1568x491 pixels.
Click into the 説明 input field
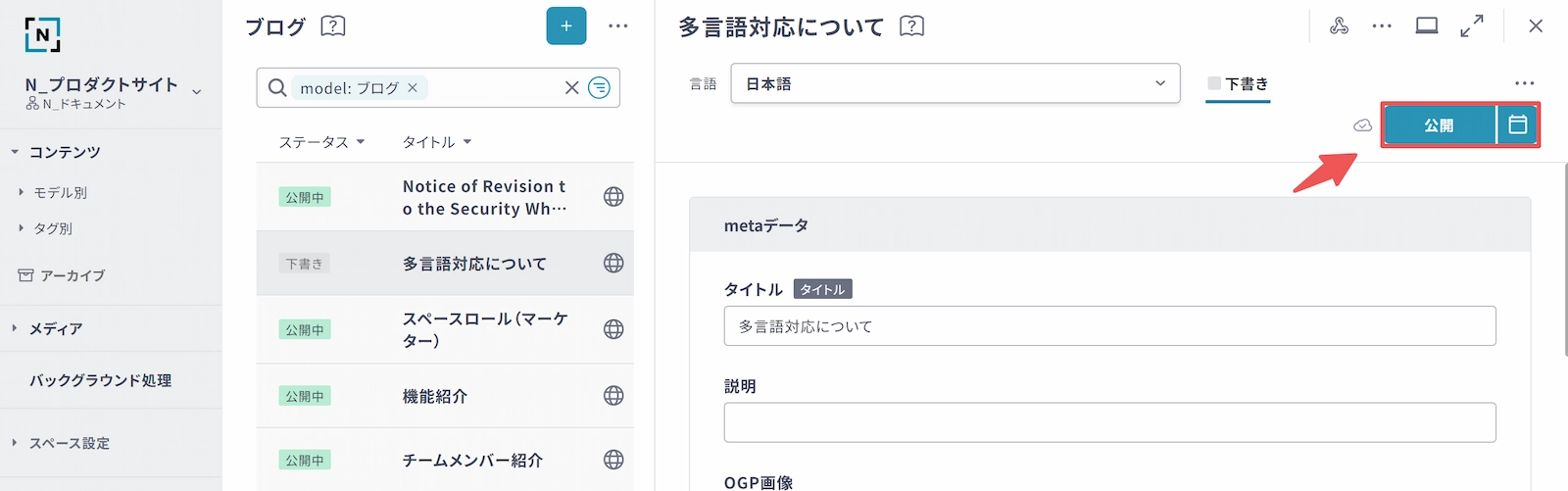(x=1109, y=422)
